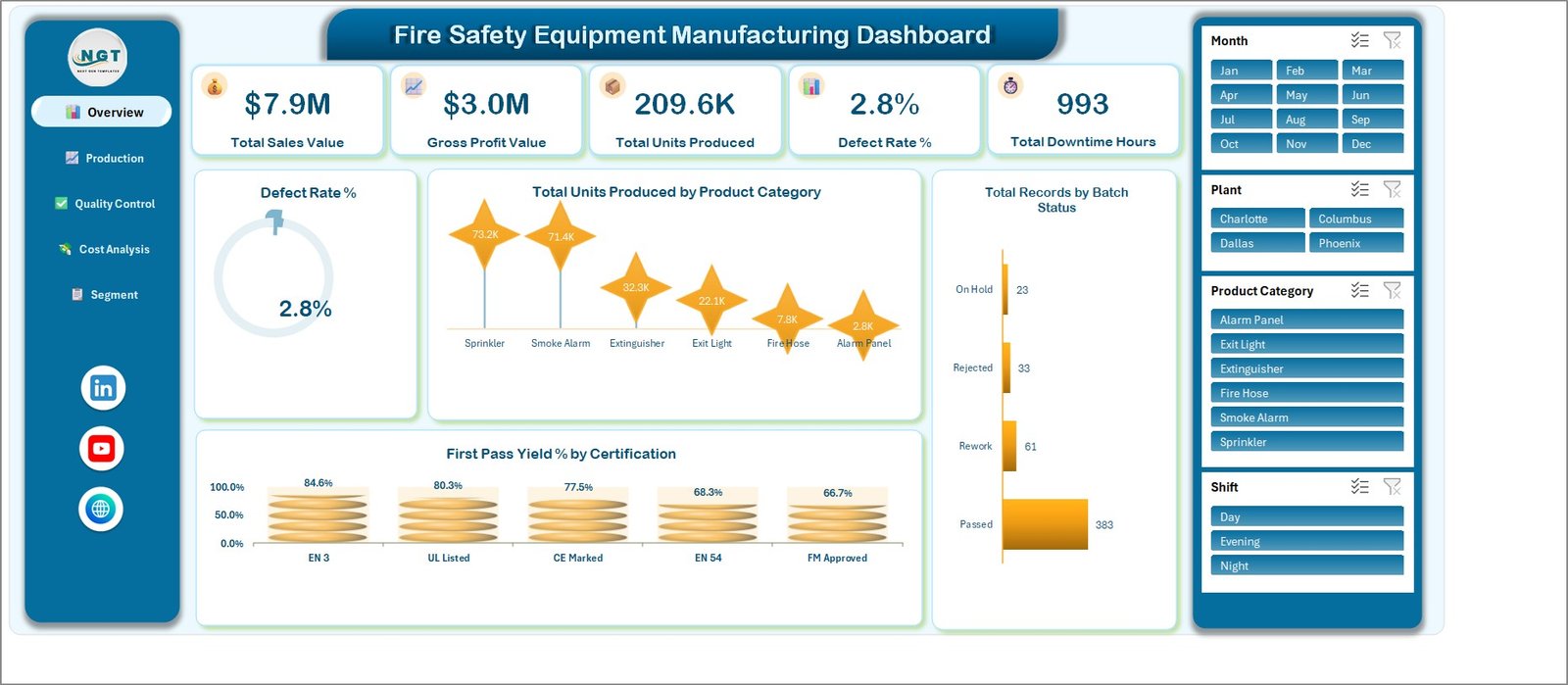
Task: Click the EN 3 coin stack column
Action: click(x=318, y=514)
